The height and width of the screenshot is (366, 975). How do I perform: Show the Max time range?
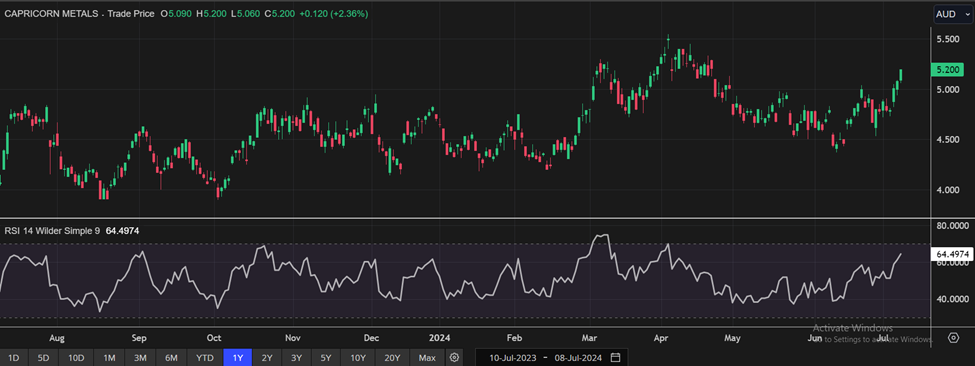(427, 358)
